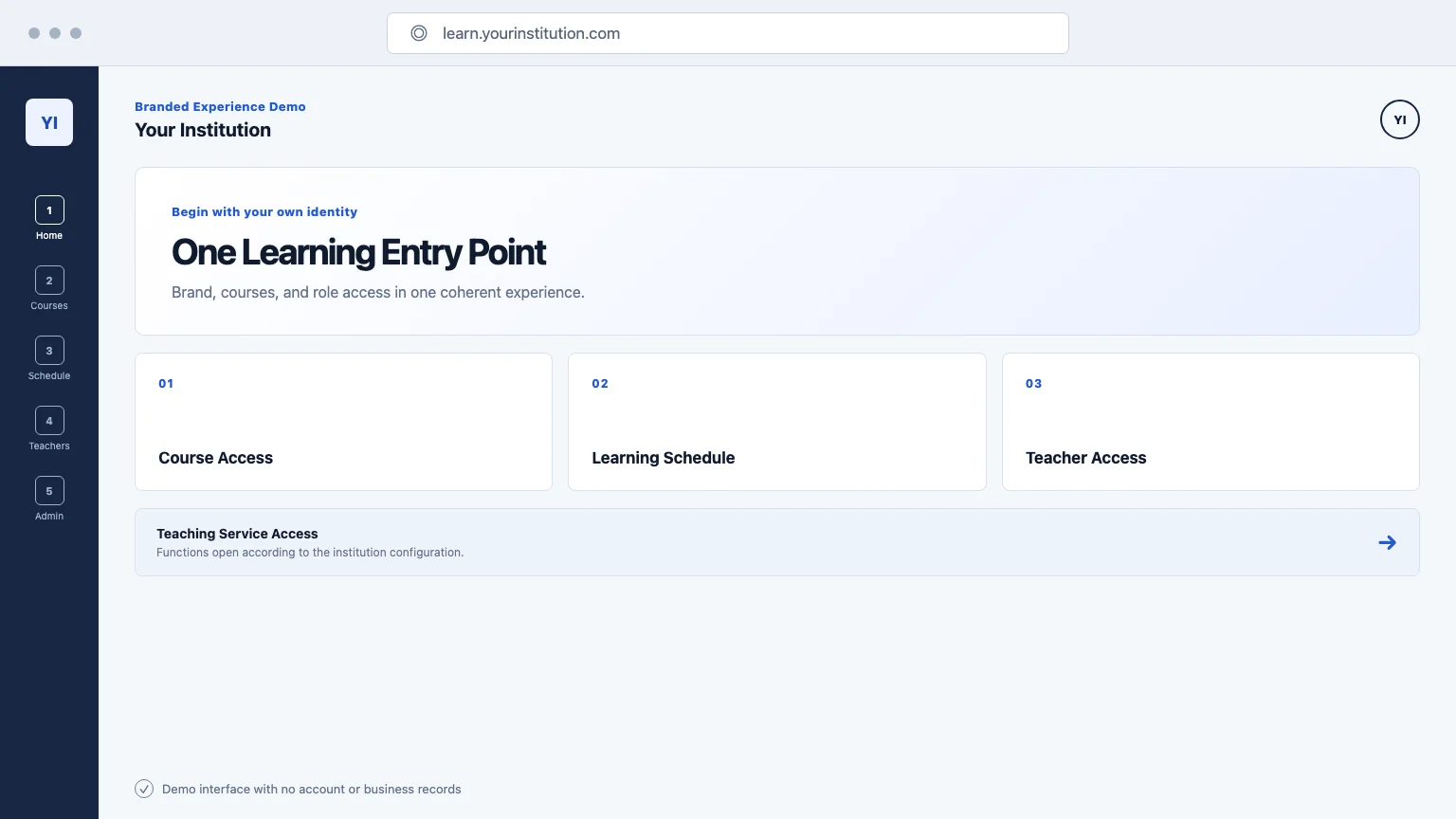Click the site info icon in the address bar
This screenshot has width=1456, height=819.
point(419,33)
